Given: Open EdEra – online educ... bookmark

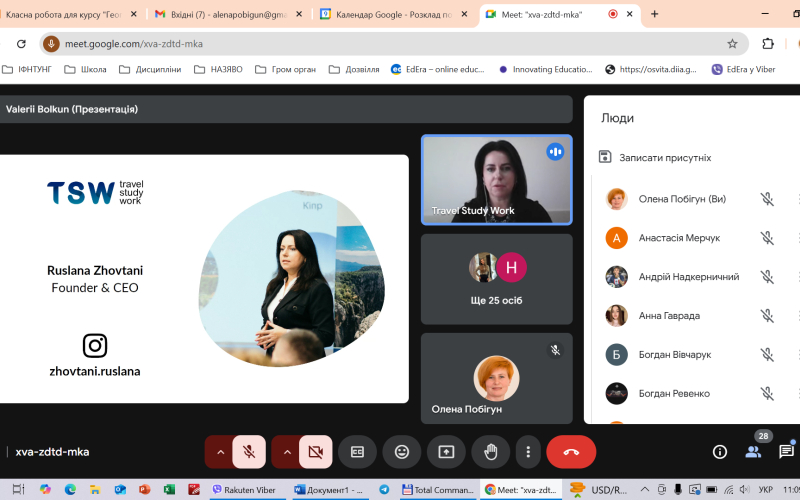Looking at the screenshot, I should tap(438, 69).
